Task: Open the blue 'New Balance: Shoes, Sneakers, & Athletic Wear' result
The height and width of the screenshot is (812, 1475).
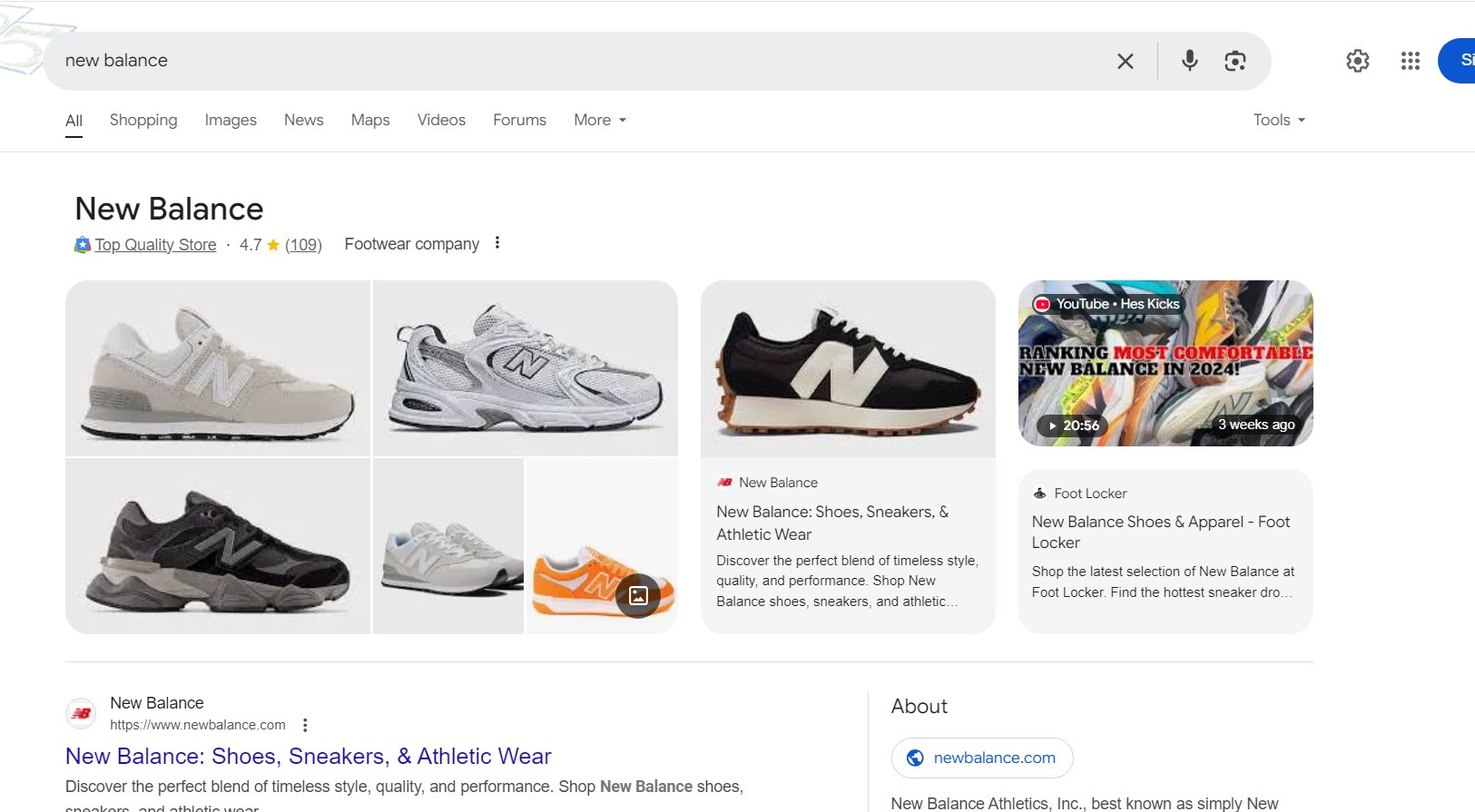Action: [309, 757]
